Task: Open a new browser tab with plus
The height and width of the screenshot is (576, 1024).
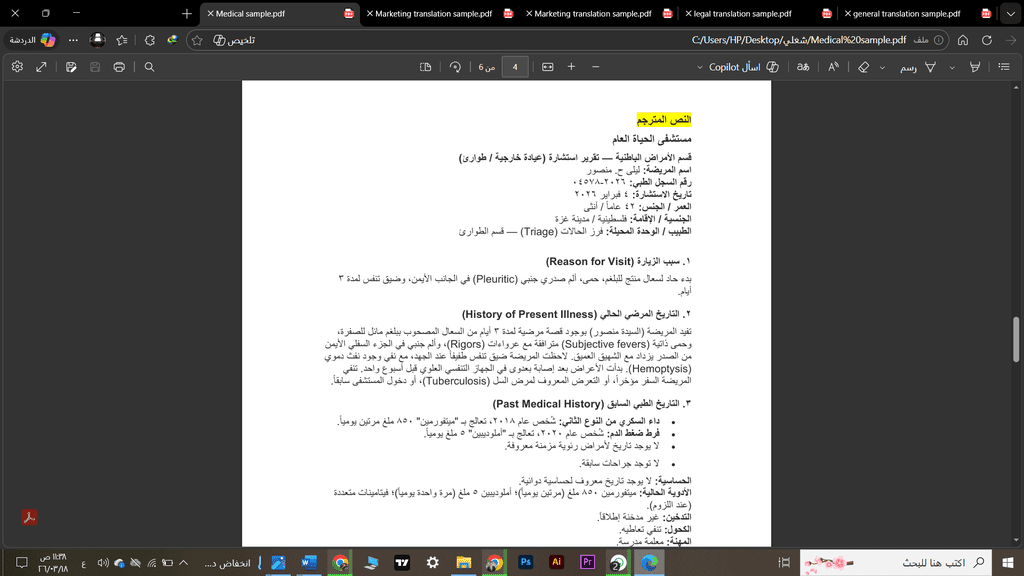Action: coord(187,13)
